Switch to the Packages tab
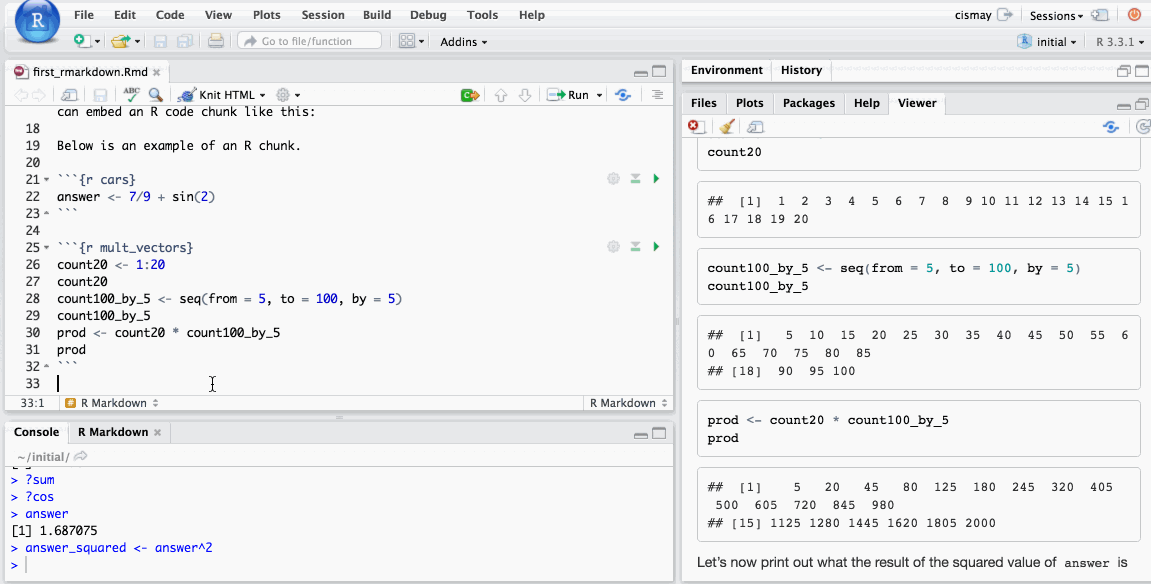 pos(808,103)
